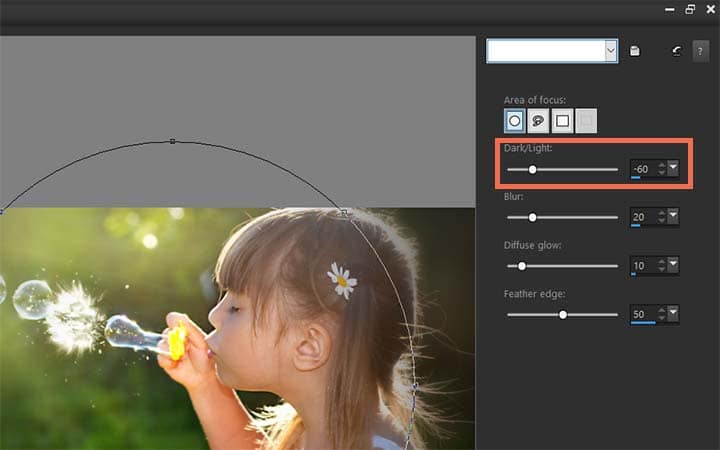Click the 'Dark/Light:' label
The height and width of the screenshot is (450, 720).
pos(528,148)
